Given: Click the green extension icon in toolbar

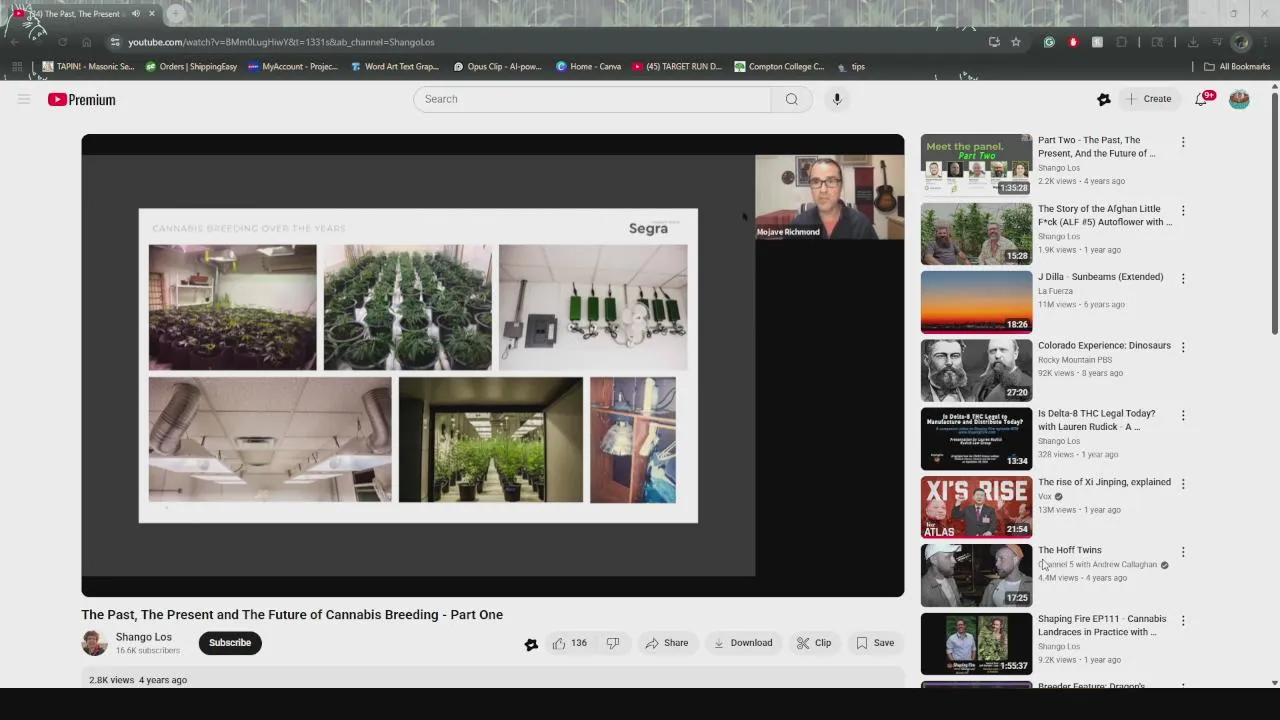Looking at the screenshot, I should [x=1049, y=42].
